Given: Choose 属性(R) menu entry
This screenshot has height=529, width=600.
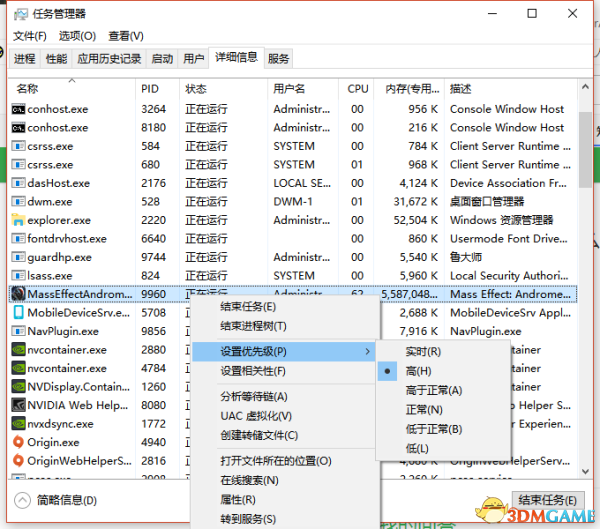Looking at the screenshot, I should tap(285, 500).
